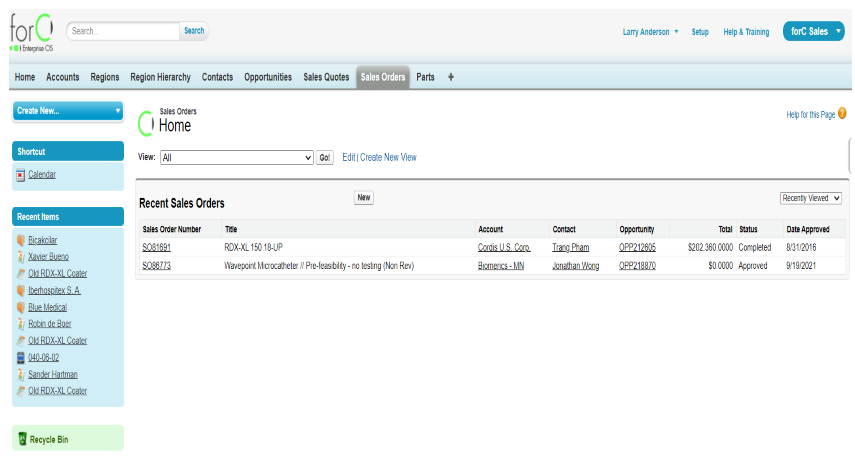Expand the Larry Anderson user menu
Image resolution: width=855 pixels, height=468 pixels.
coord(650,32)
